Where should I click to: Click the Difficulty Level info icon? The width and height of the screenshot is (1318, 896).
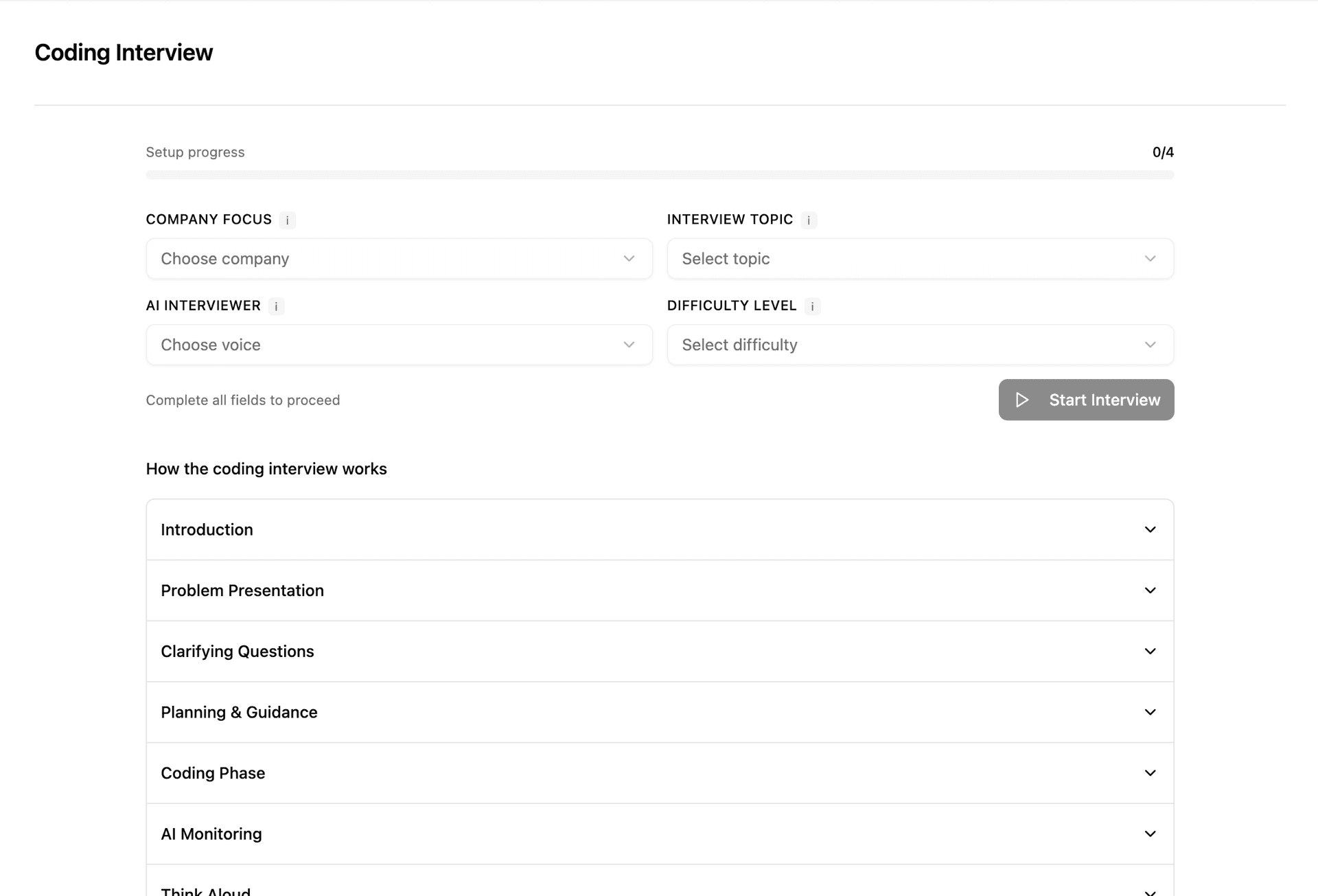click(x=812, y=306)
